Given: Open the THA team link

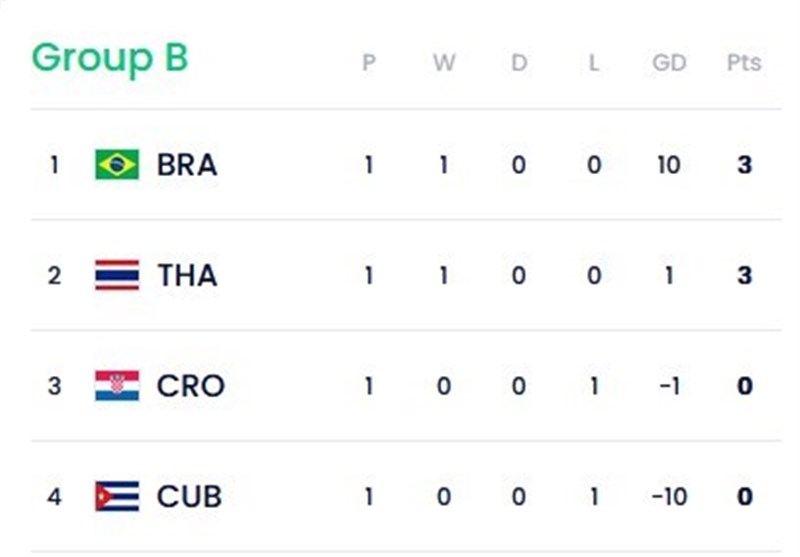Looking at the screenshot, I should click(x=187, y=275).
